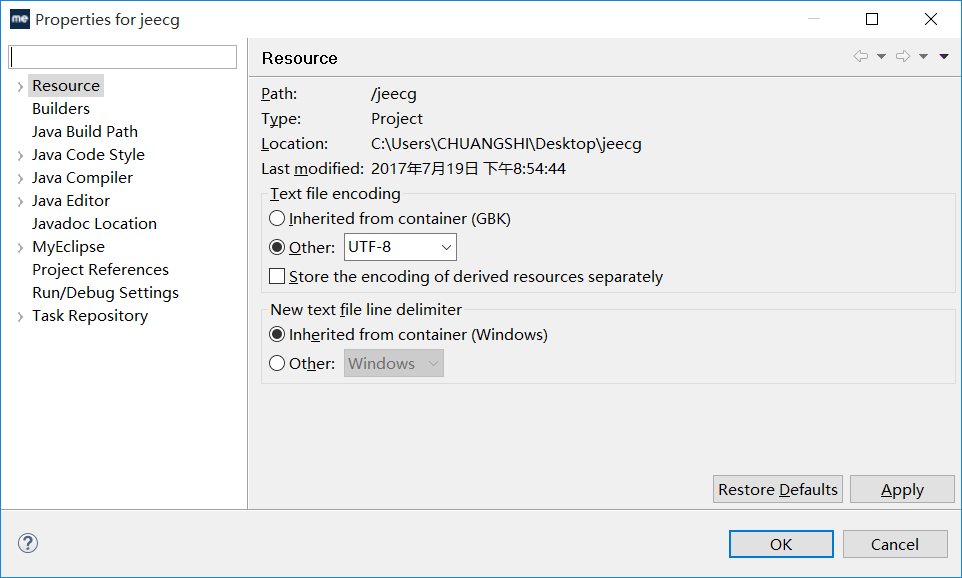Open the Builders properties page
Image resolution: width=962 pixels, height=578 pixels.
click(x=61, y=109)
